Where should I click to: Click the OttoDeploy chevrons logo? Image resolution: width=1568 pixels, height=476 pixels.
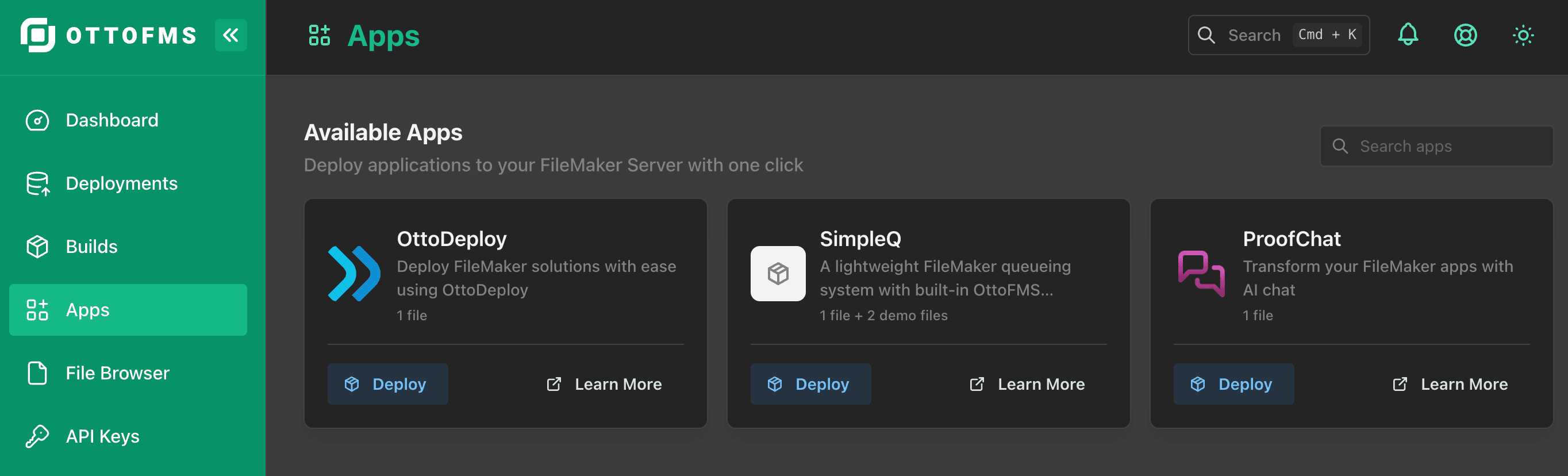[x=353, y=273]
